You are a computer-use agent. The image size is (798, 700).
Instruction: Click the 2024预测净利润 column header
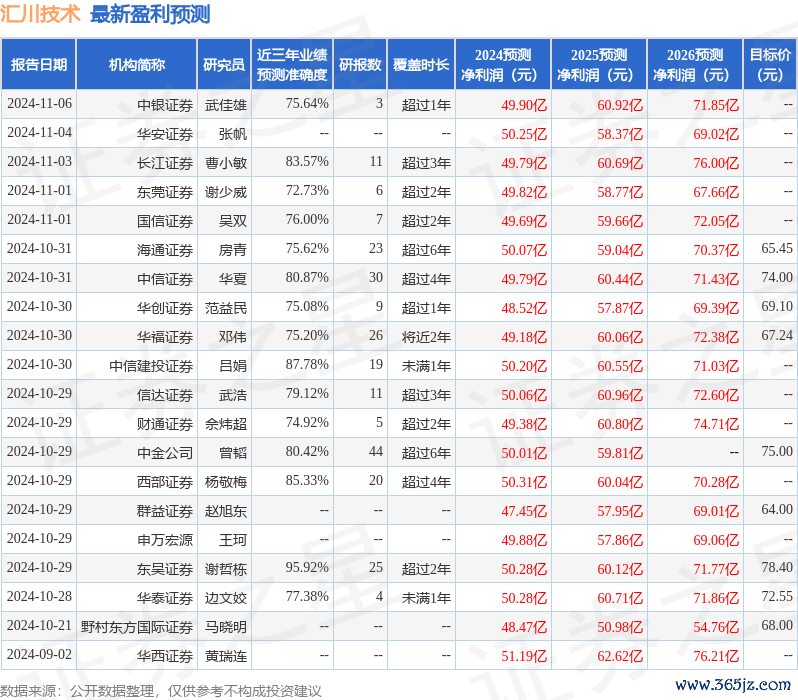(503, 65)
